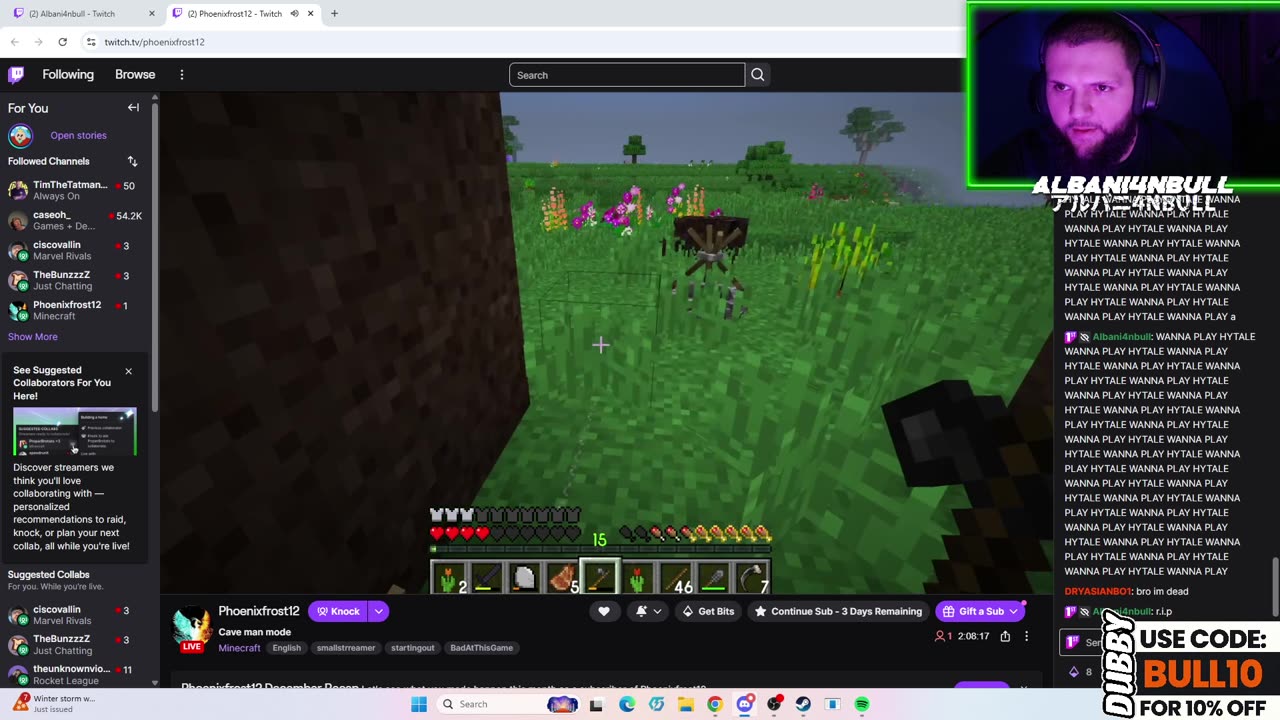Open TheBunzzzZ in Followed Channels
Screen dimensions: 1280x720
(x=75, y=280)
